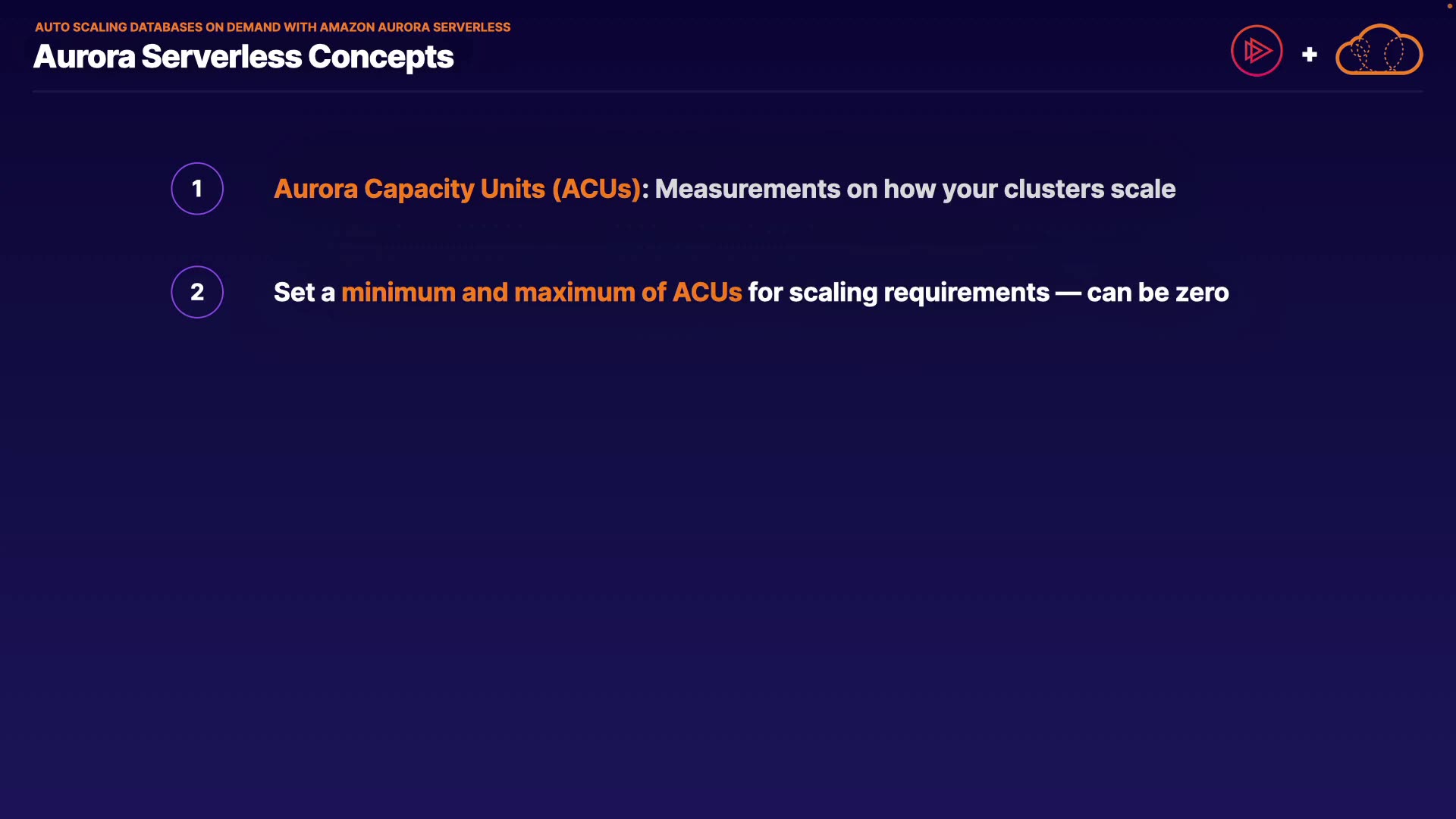Click 'minimum and maximum of ACUs' orange text
Screen dimensions: 1456x819
(x=541, y=292)
